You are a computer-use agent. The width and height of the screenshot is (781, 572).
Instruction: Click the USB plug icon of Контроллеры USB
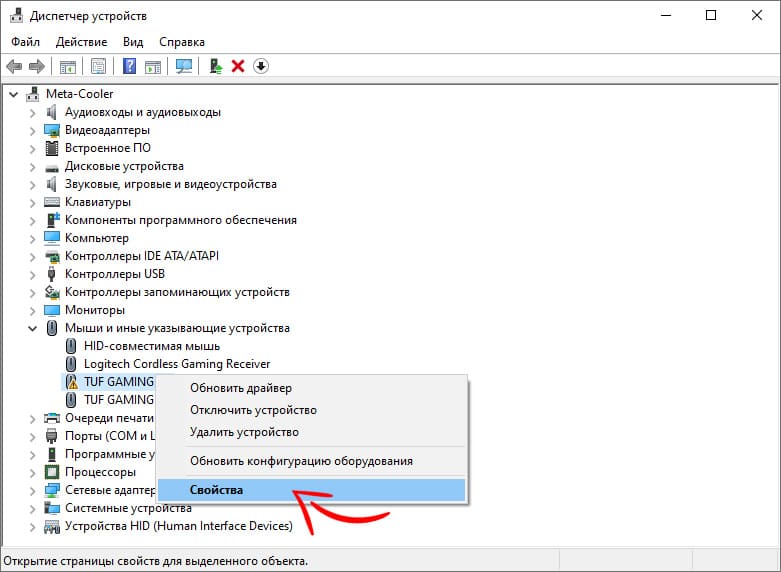pyautogui.click(x=52, y=274)
